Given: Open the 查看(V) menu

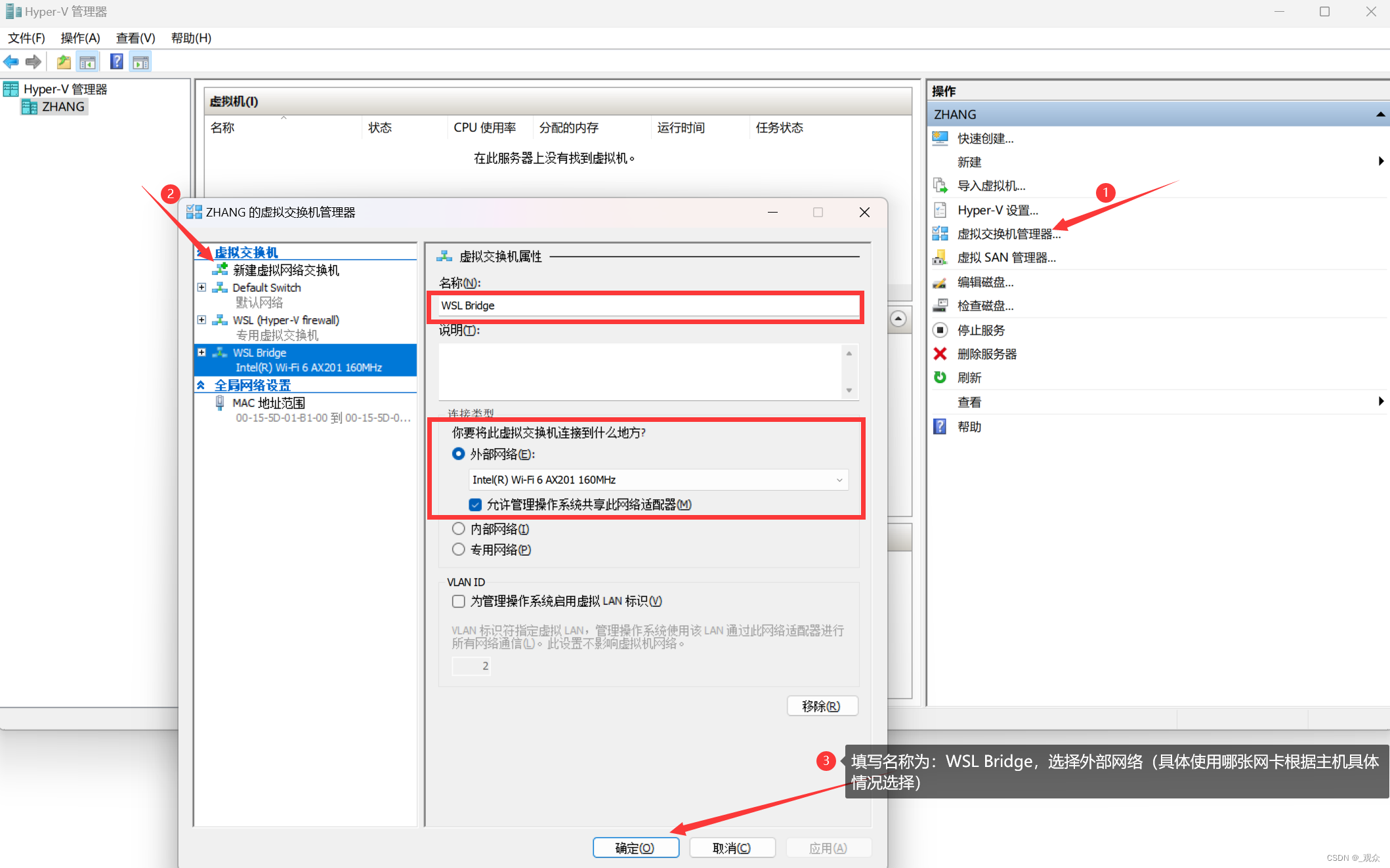Looking at the screenshot, I should 135,38.
